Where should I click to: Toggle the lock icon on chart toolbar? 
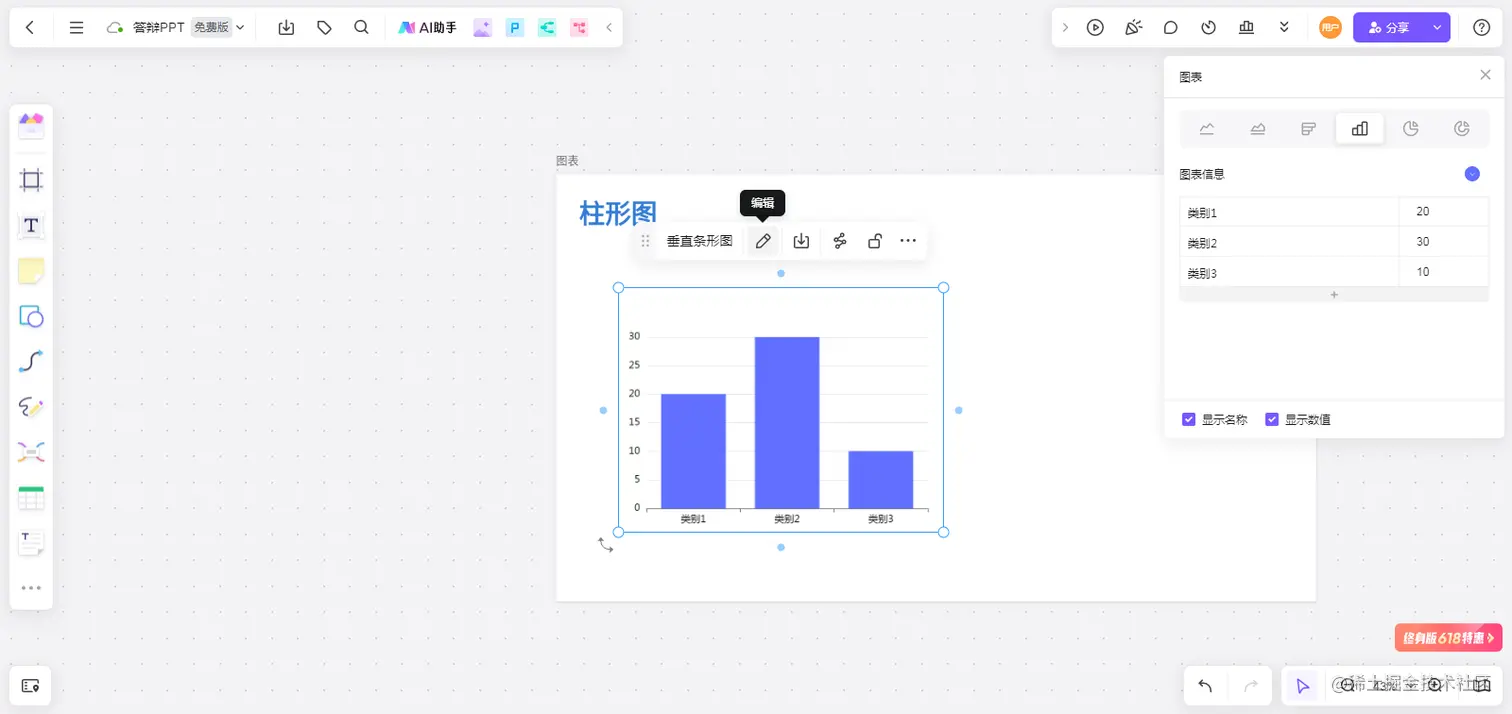pos(875,241)
